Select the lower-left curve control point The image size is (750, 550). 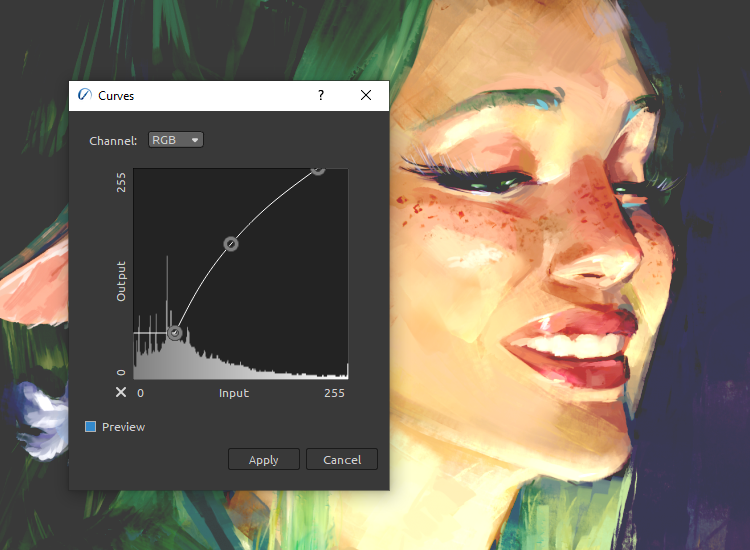pyautogui.click(x=175, y=332)
